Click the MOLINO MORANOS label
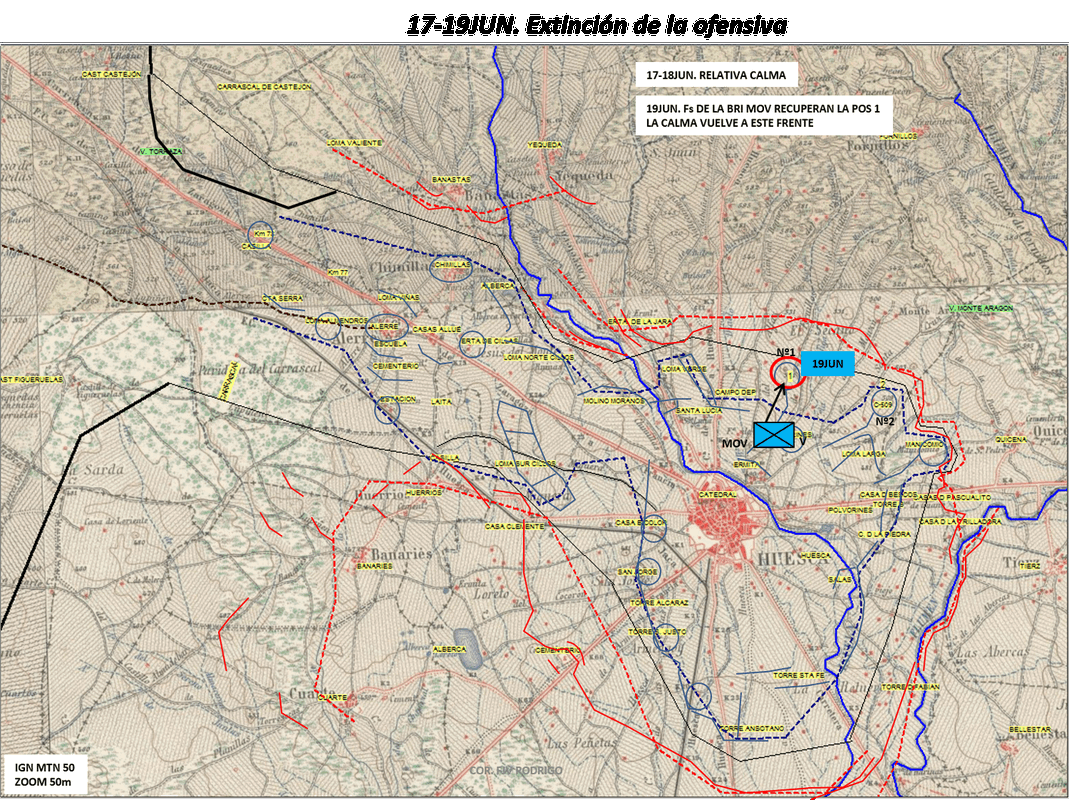 tap(614, 401)
